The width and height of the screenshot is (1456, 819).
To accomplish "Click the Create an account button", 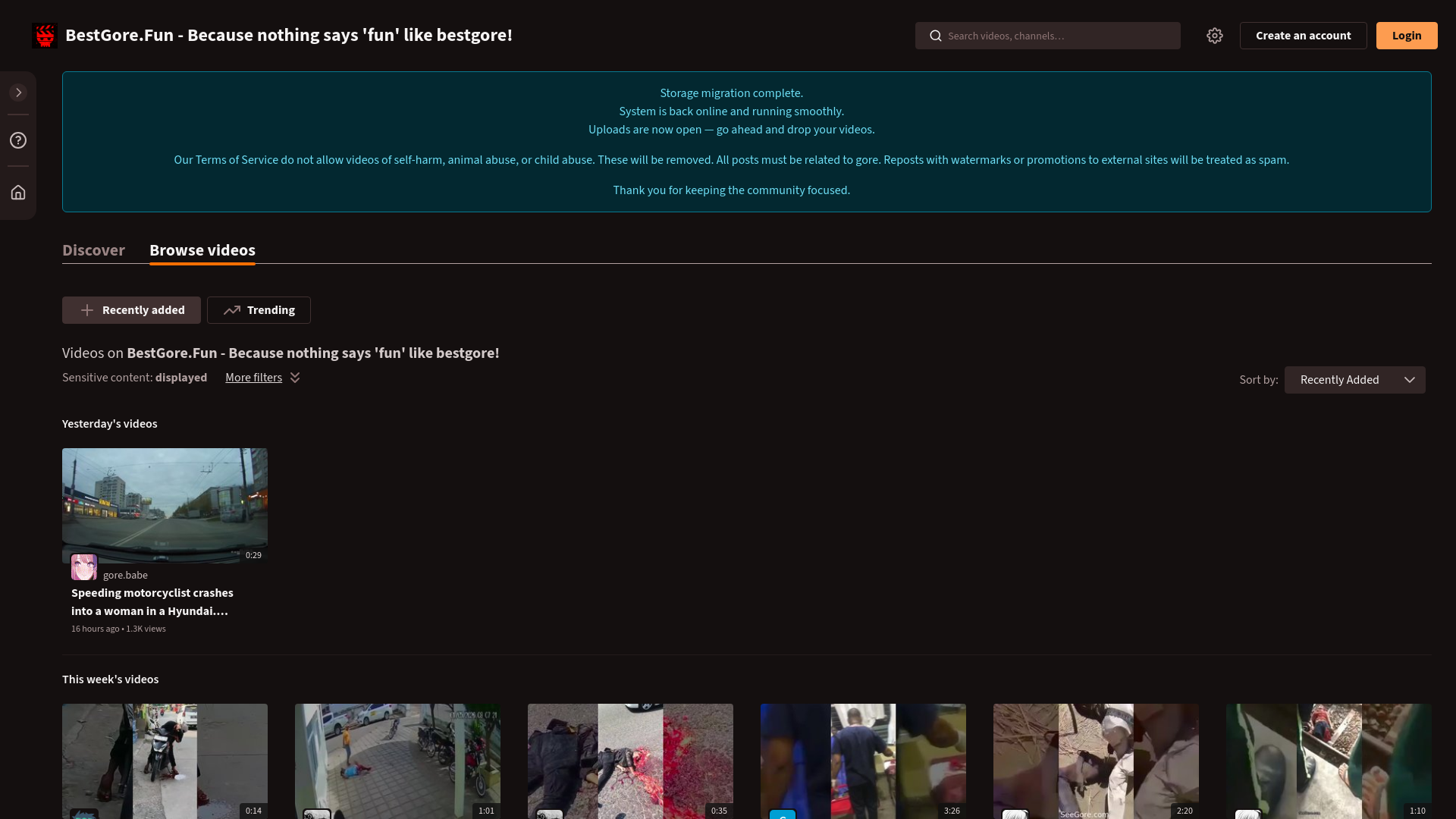I will coord(1304,36).
